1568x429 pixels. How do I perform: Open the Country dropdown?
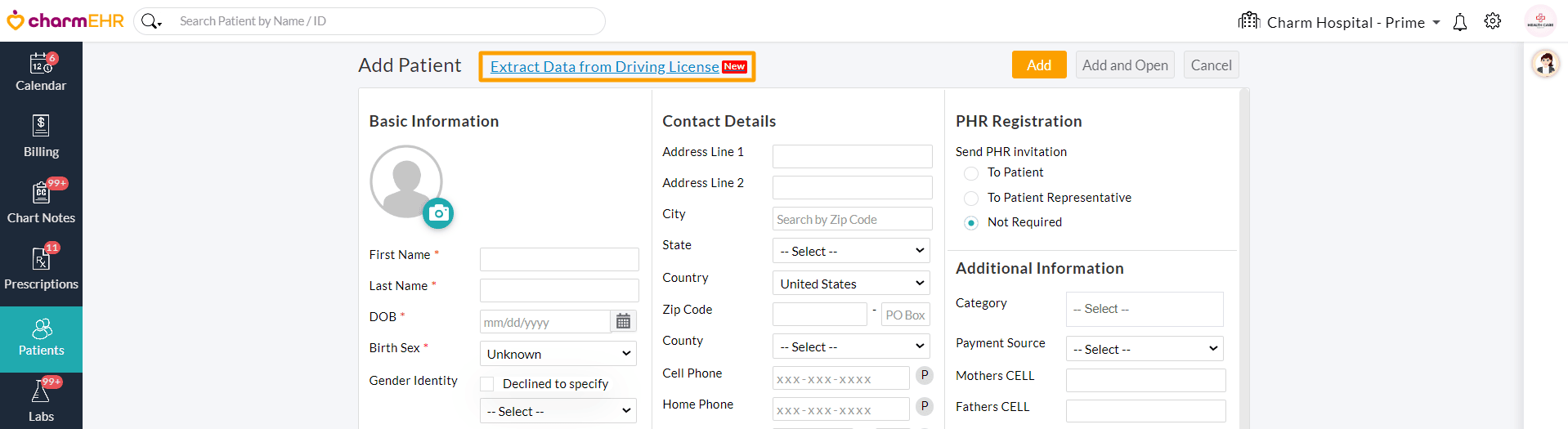click(x=852, y=284)
